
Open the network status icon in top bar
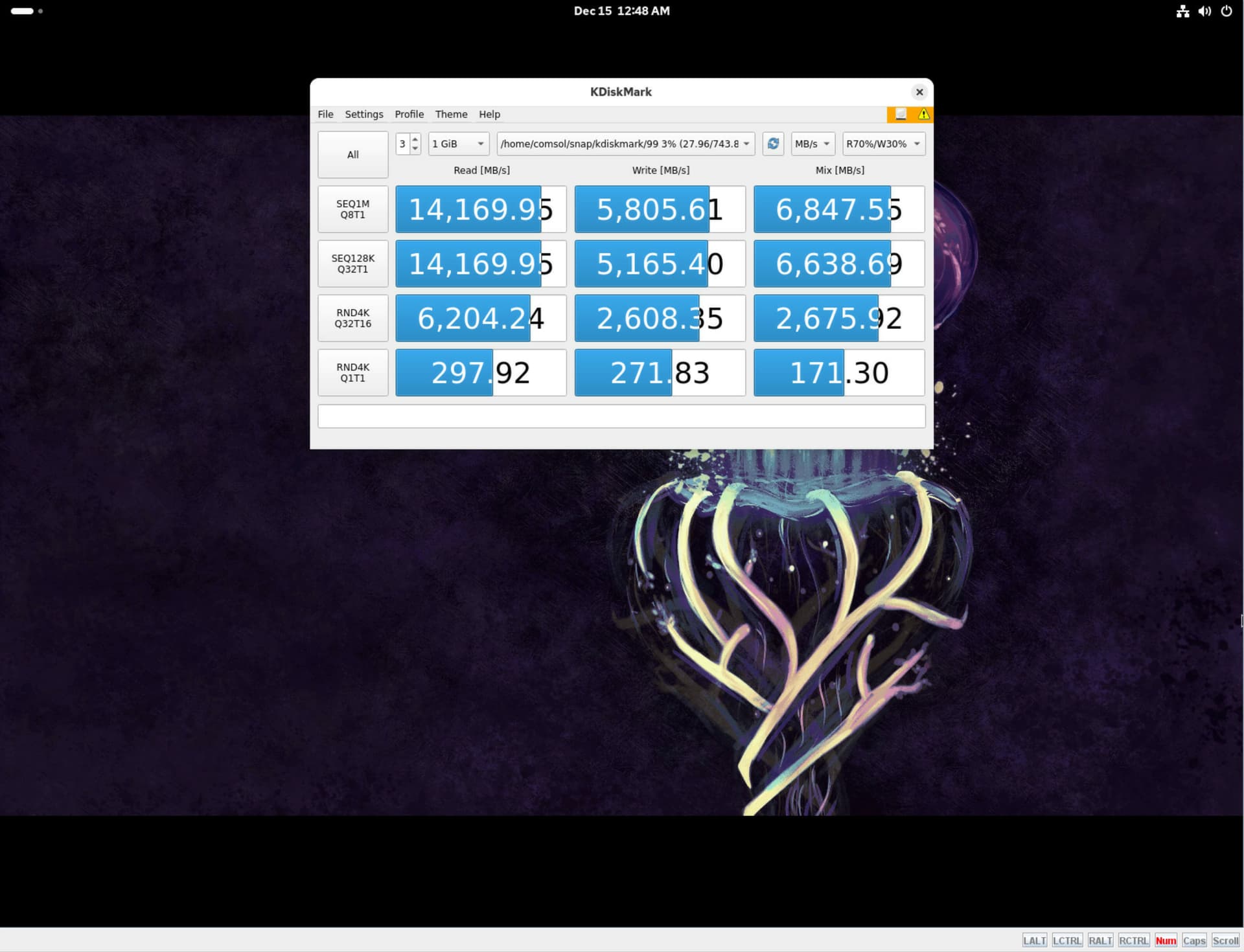pyautogui.click(x=1182, y=11)
